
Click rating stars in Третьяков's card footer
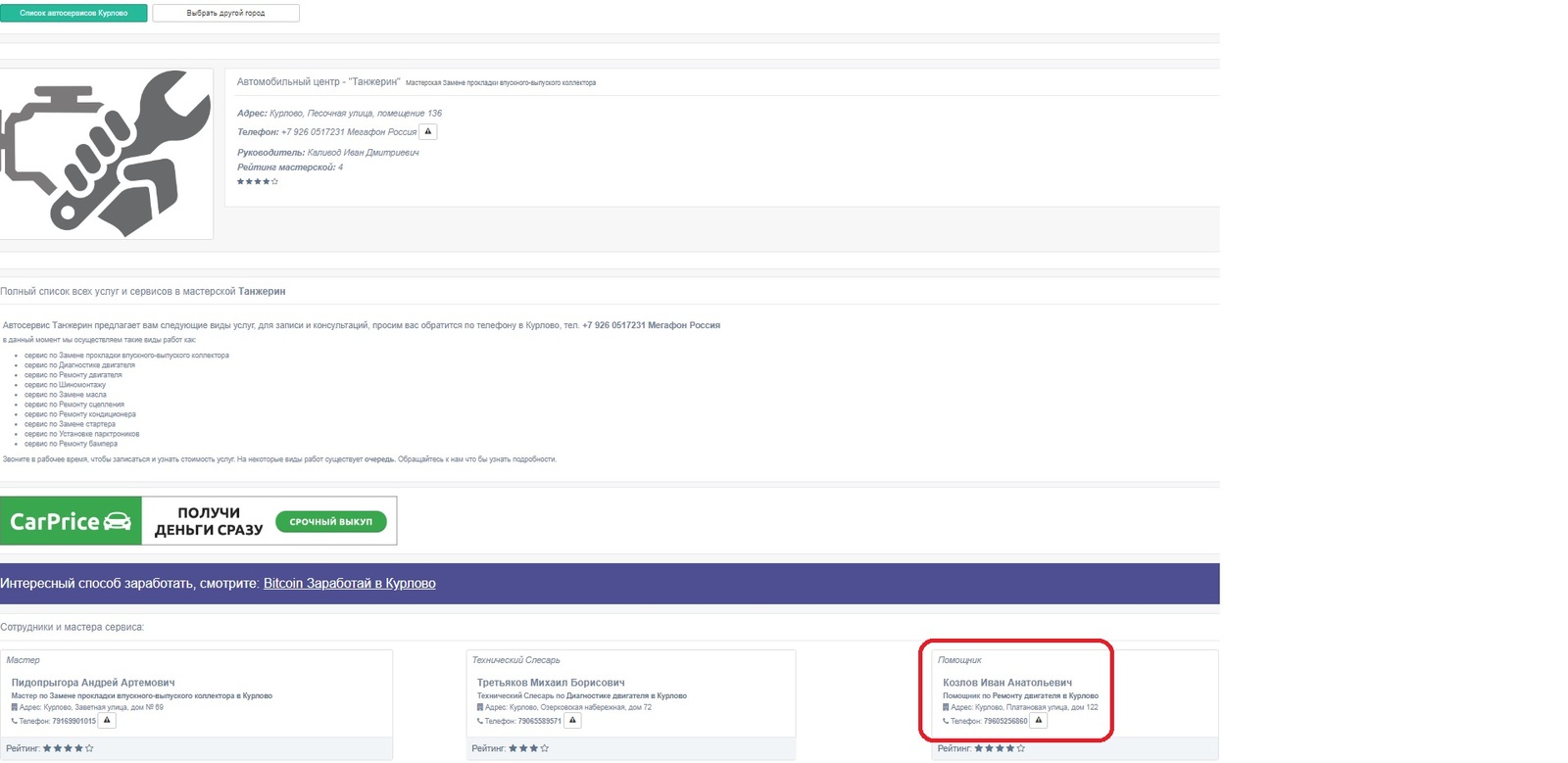click(529, 748)
